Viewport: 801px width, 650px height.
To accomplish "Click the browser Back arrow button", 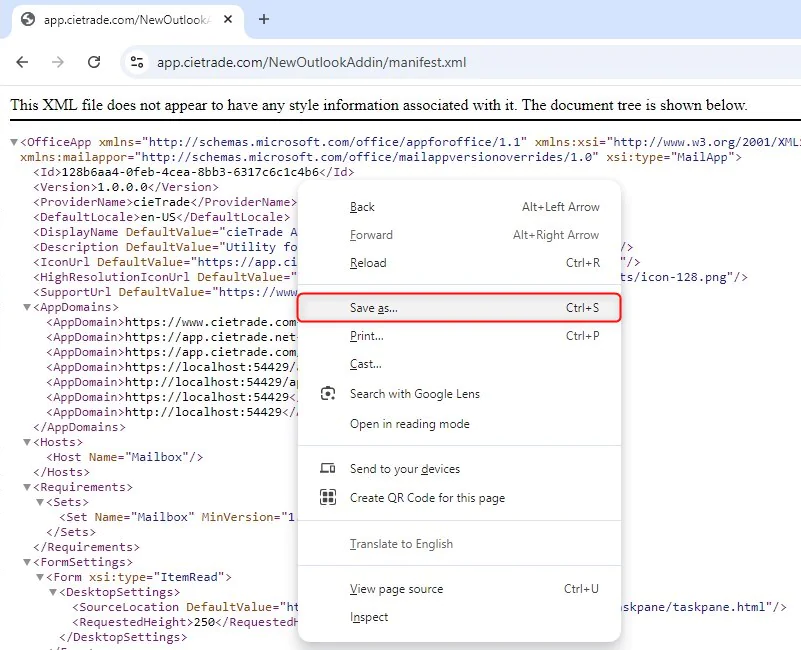I will (22, 62).
